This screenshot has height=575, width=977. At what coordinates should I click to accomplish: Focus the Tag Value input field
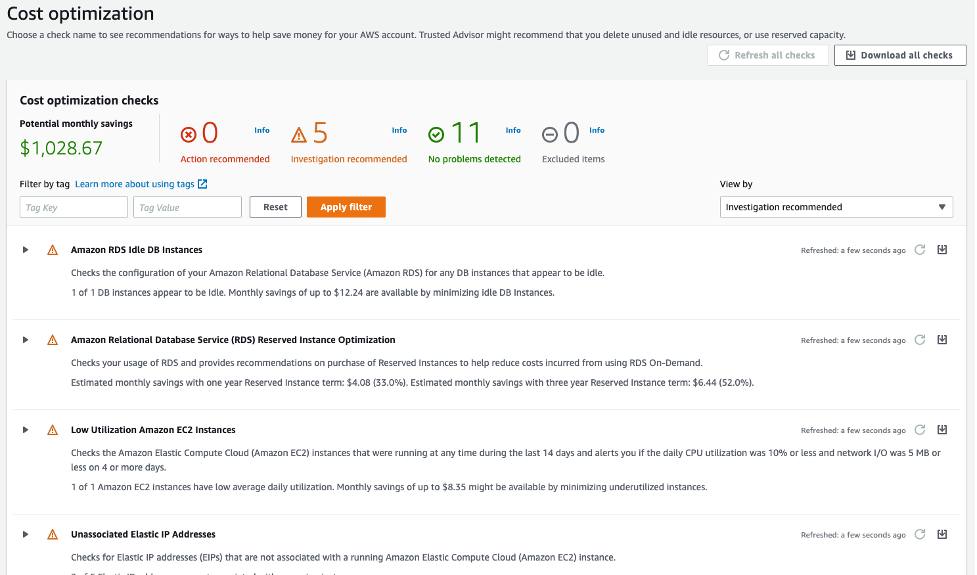pyautogui.click(x=188, y=207)
